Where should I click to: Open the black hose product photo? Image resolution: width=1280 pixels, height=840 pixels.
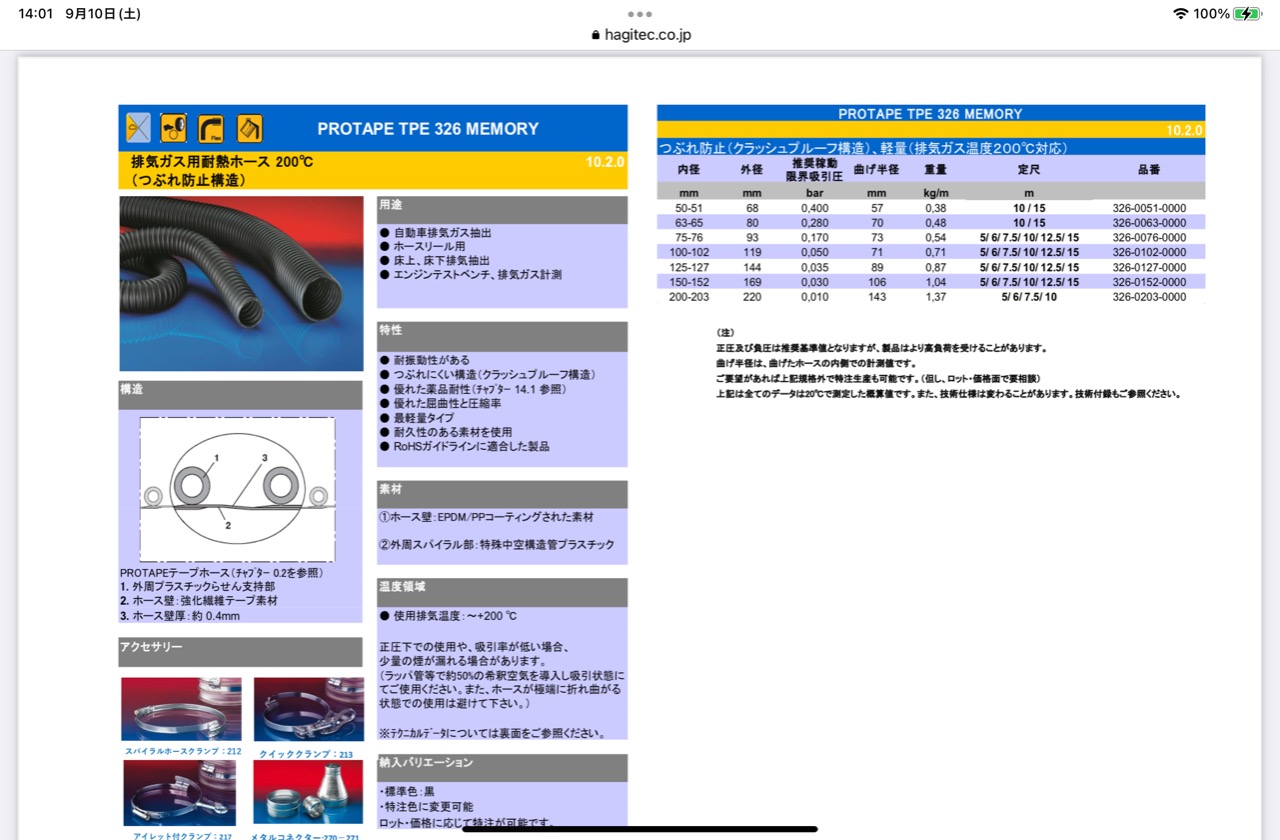tap(241, 284)
